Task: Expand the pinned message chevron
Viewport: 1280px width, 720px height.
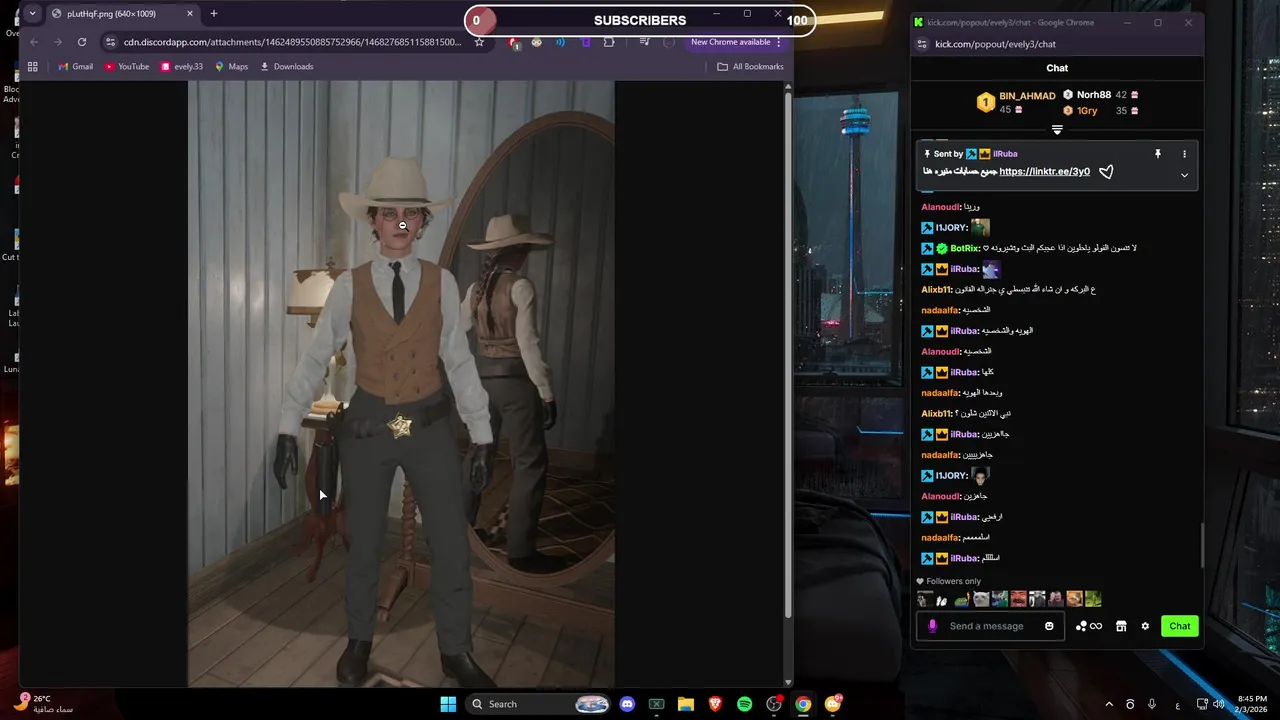Action: (x=1184, y=175)
